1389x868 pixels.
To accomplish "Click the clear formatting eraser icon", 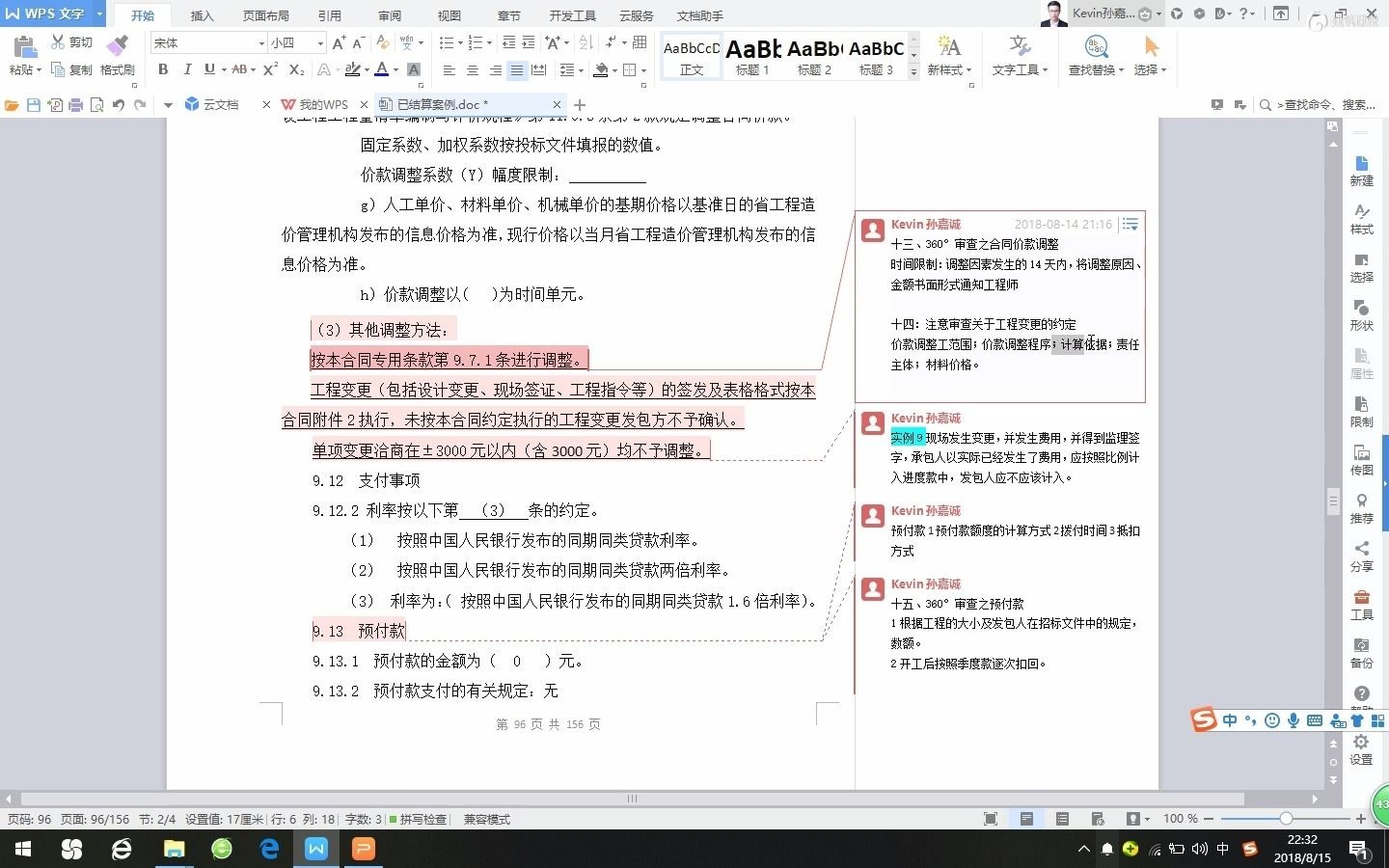I will (383, 42).
